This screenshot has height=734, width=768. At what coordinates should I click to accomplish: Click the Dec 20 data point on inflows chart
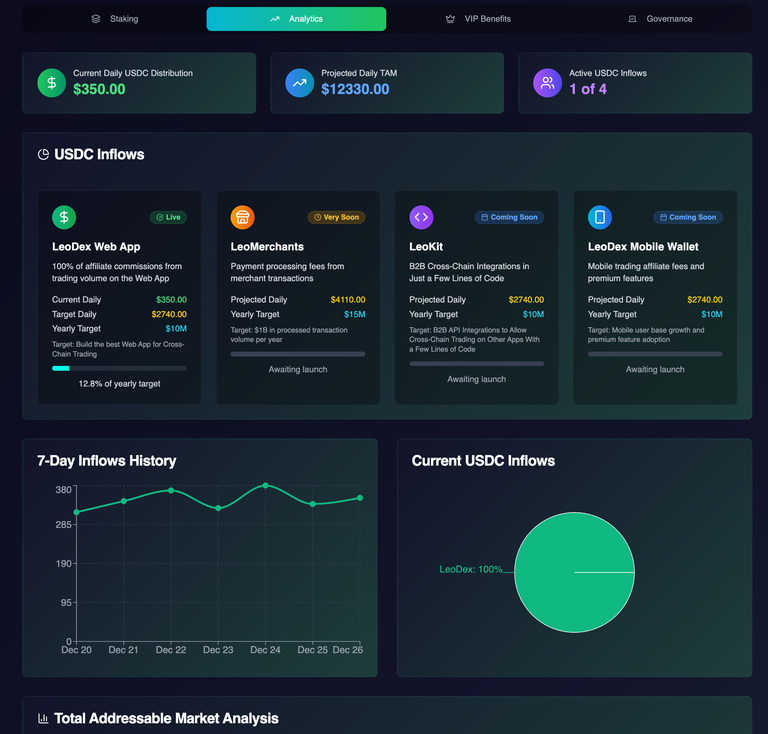pos(76,512)
